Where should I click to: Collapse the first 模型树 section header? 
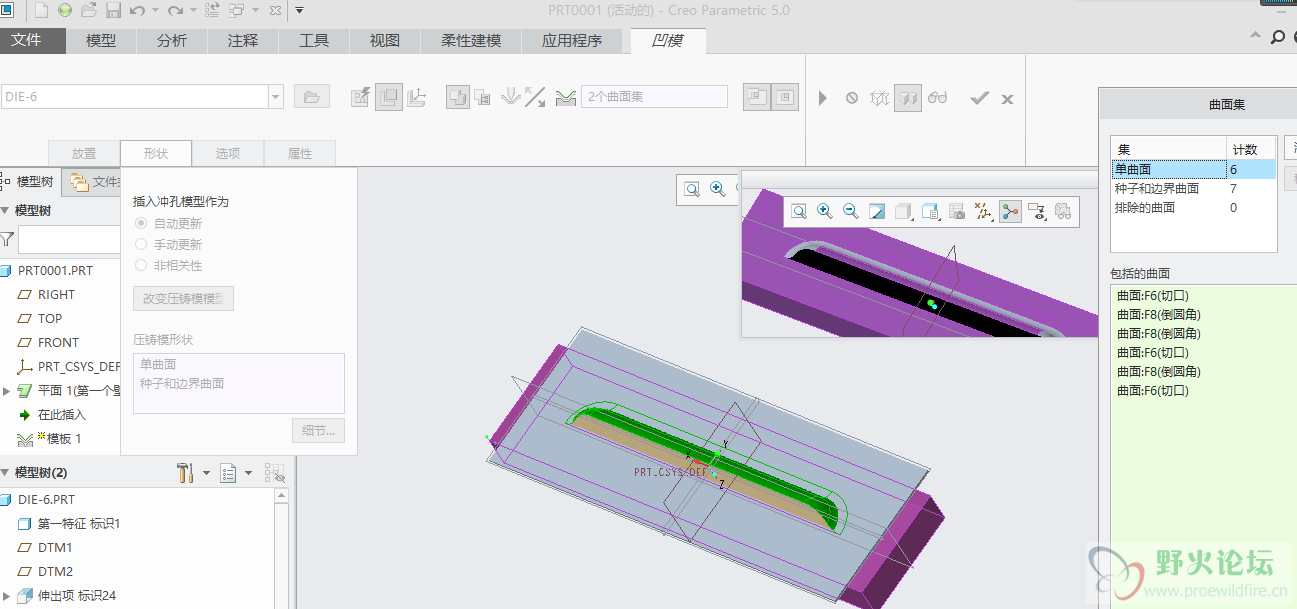pyautogui.click(x=5, y=211)
